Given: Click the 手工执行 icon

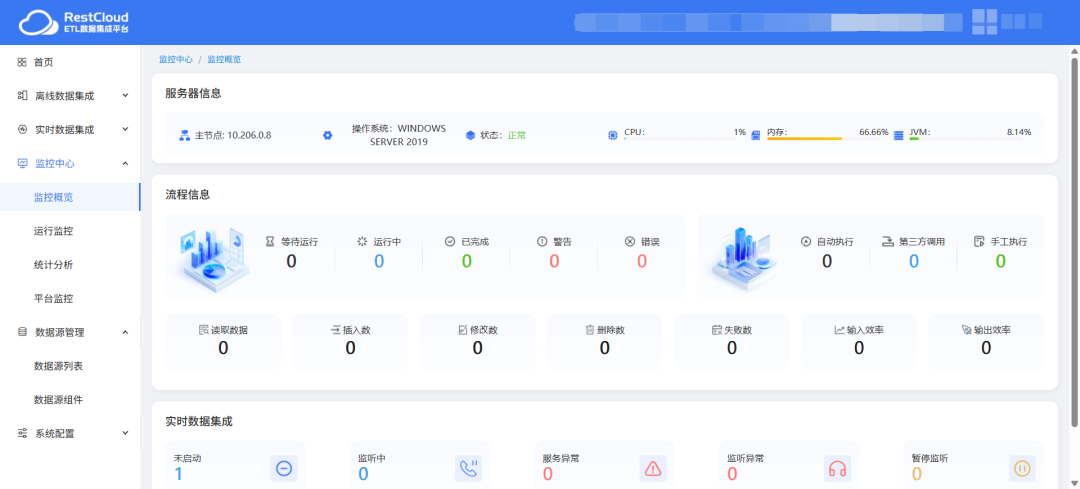Looking at the screenshot, I should tap(979, 242).
